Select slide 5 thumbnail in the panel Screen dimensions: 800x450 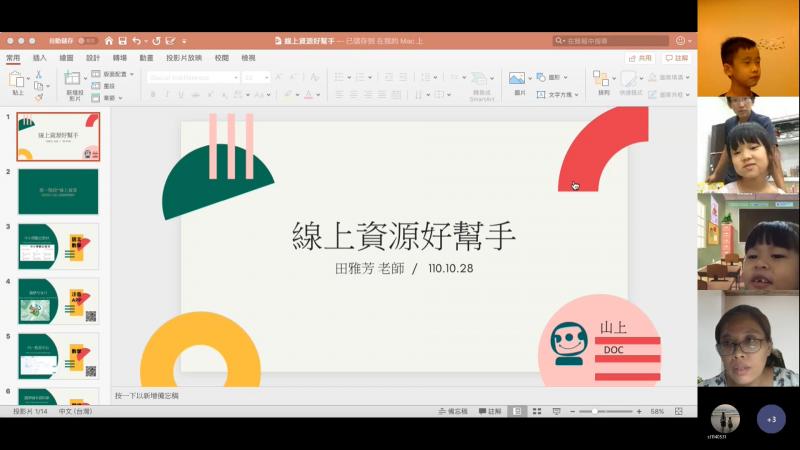(x=58, y=356)
